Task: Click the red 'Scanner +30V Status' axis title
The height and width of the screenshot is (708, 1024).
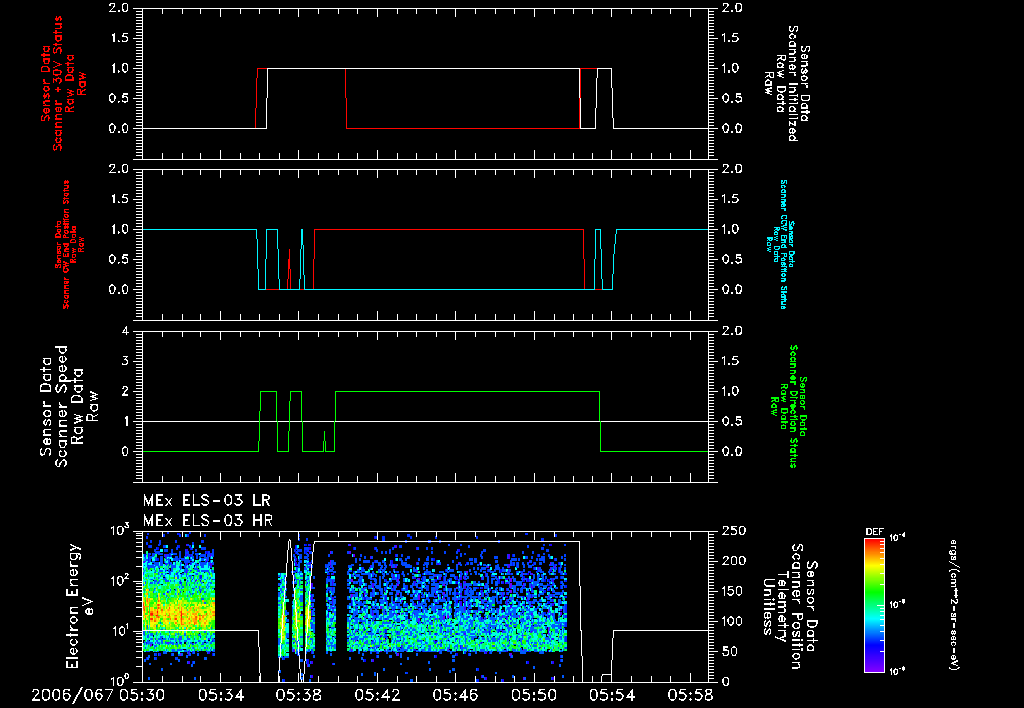Action: pyautogui.click(x=63, y=84)
